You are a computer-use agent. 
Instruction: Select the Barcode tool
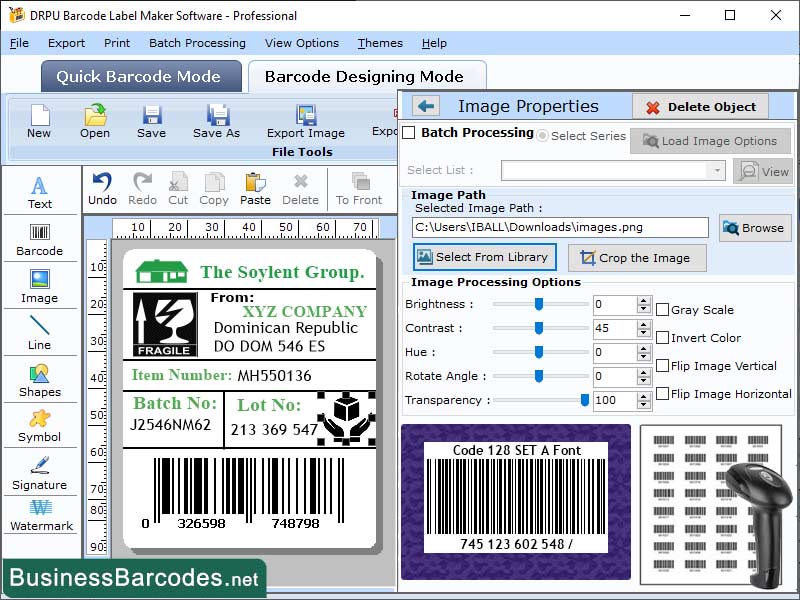tap(40, 238)
